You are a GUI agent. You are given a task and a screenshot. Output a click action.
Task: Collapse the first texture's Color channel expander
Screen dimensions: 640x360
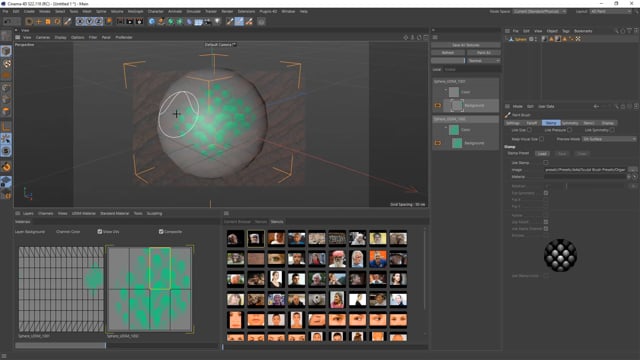[x=446, y=90]
